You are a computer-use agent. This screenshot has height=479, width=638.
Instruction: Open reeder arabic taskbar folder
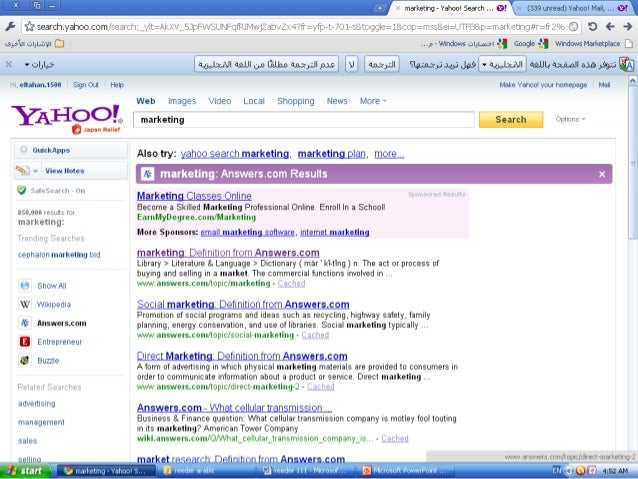pos(208,471)
